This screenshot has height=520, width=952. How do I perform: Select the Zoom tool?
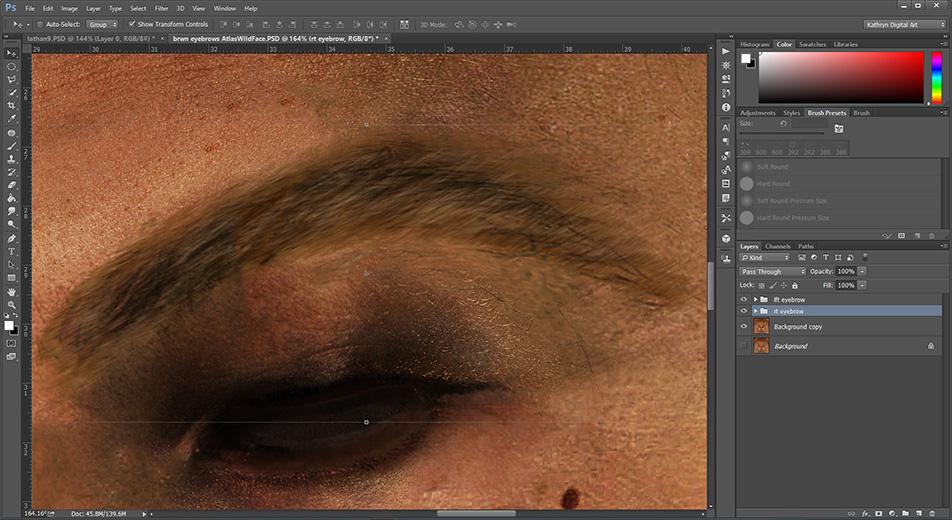(x=11, y=304)
